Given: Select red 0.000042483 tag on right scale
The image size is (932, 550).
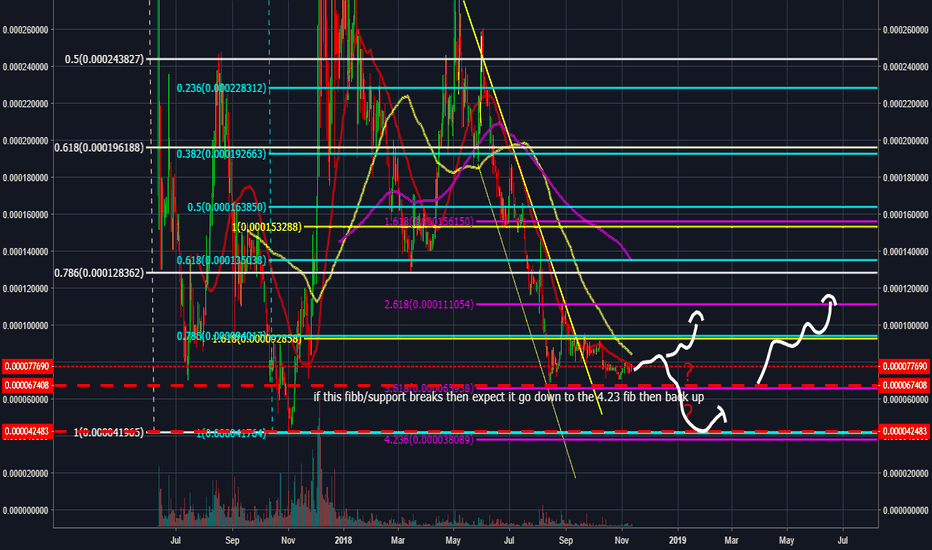Looking at the screenshot, I should click(x=904, y=431).
